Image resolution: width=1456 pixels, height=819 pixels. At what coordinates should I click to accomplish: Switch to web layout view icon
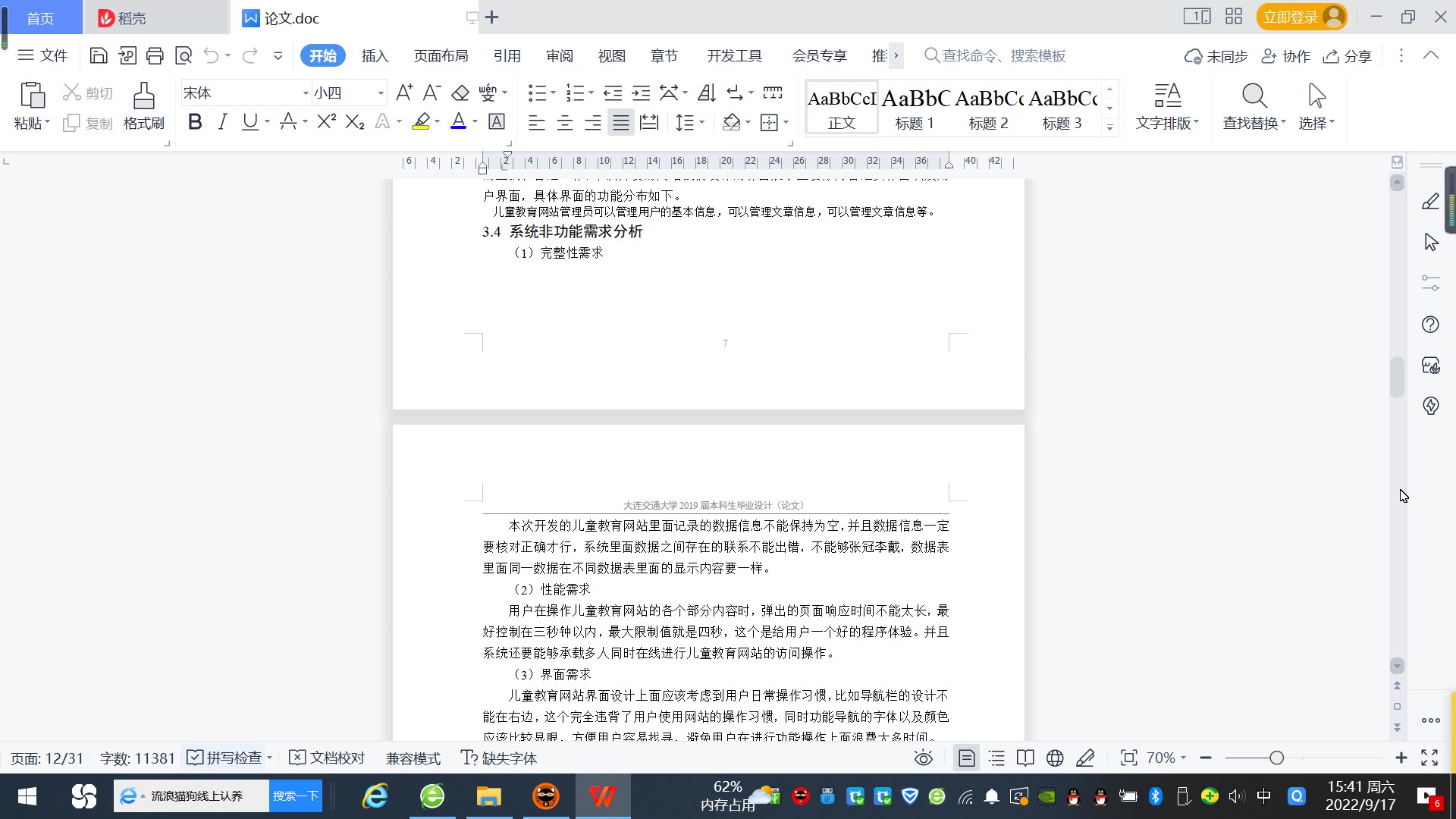(1055, 758)
